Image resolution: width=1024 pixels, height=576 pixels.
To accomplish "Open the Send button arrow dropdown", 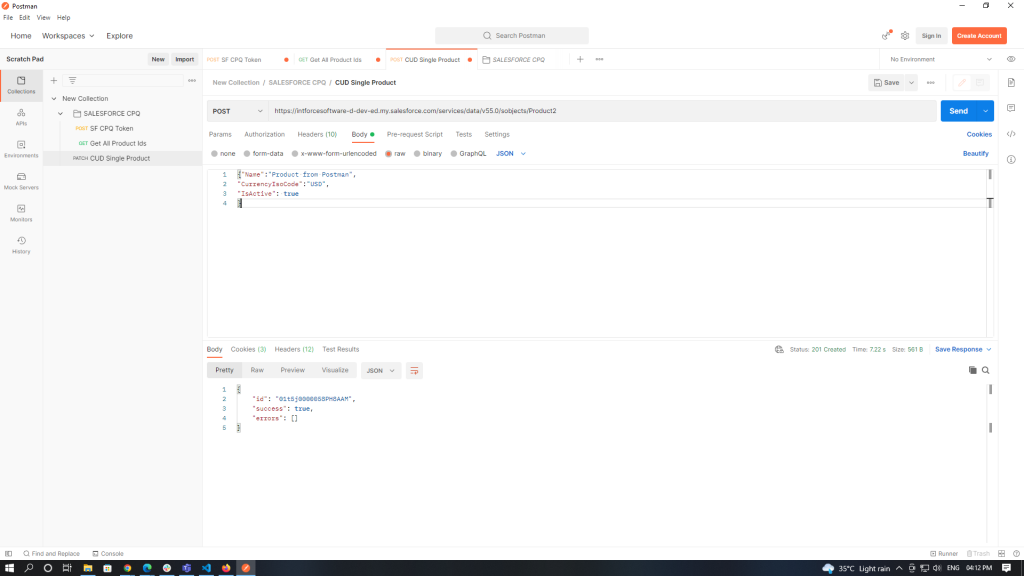I will (985, 111).
